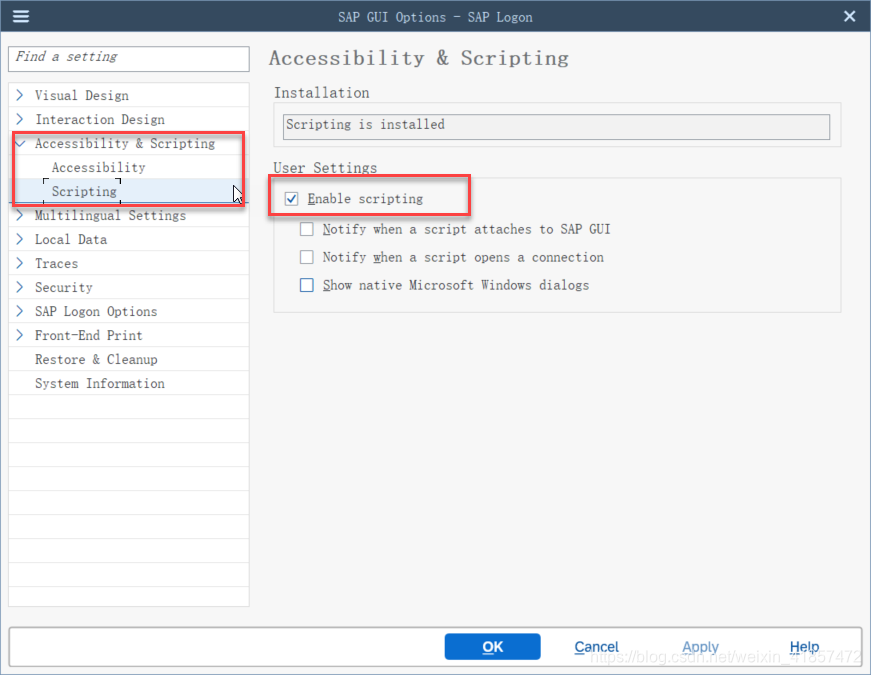Select Multilingual Settings in the tree
The image size is (871, 675).
click(111, 216)
